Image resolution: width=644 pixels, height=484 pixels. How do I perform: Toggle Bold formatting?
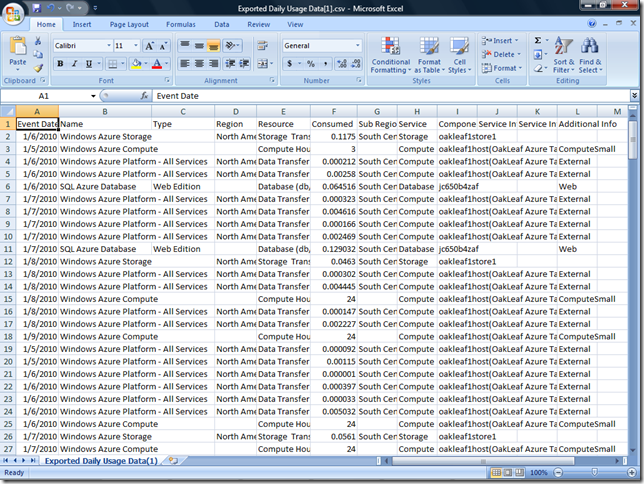pos(60,64)
